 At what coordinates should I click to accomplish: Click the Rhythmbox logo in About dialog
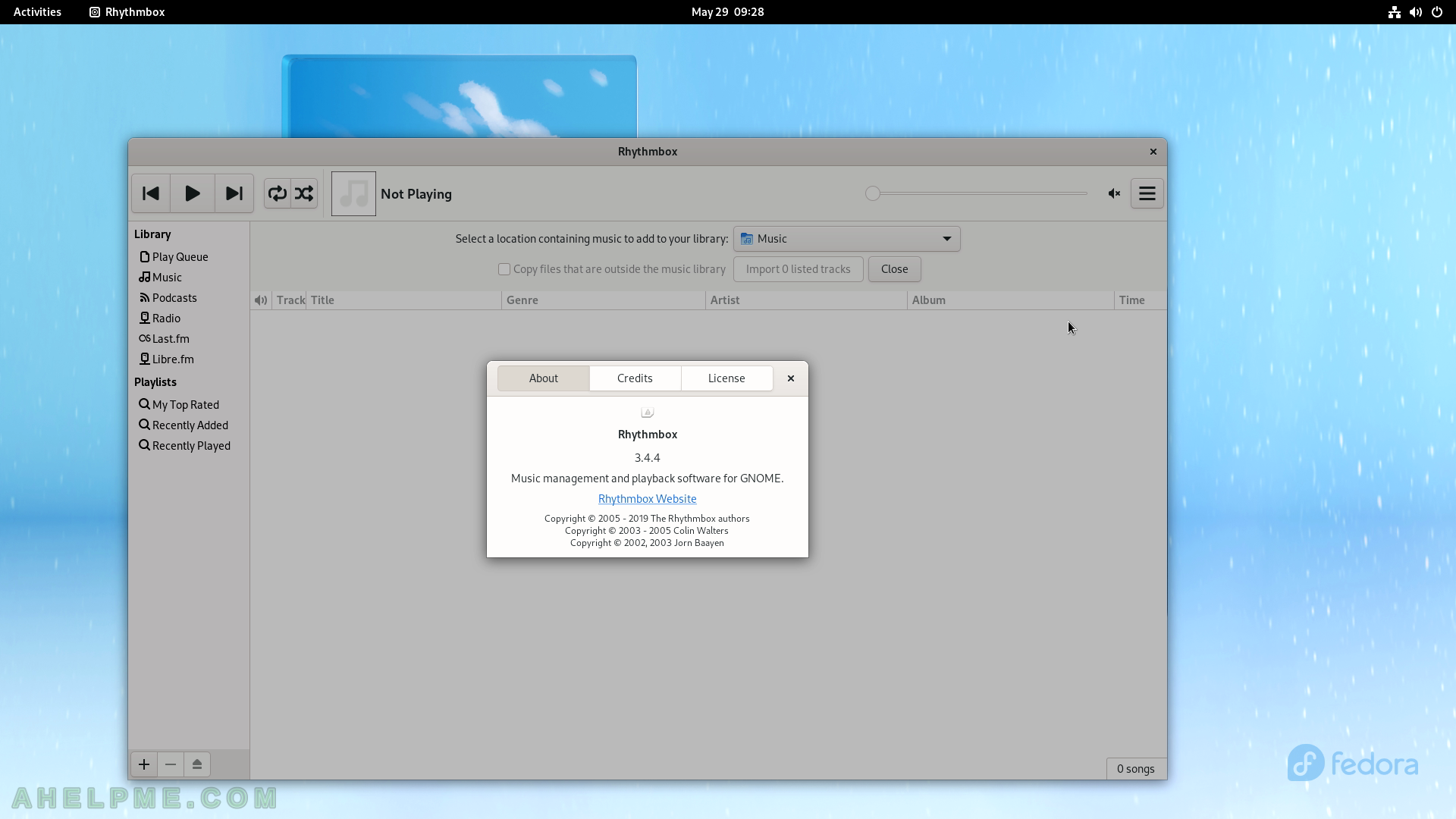648,413
